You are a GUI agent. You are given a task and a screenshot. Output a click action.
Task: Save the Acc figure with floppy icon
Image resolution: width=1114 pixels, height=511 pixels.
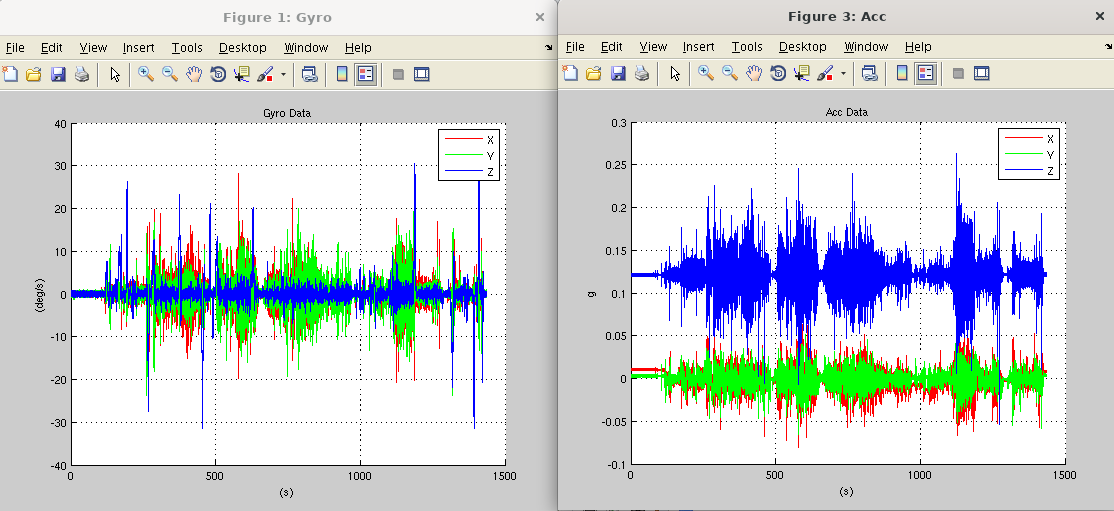[x=617, y=73]
